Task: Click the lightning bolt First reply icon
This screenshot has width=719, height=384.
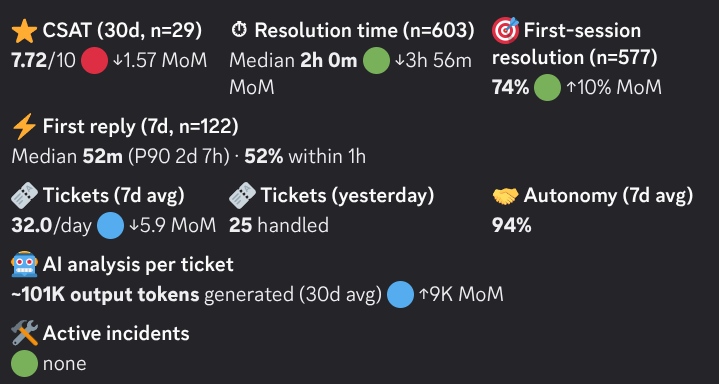Action: point(24,127)
